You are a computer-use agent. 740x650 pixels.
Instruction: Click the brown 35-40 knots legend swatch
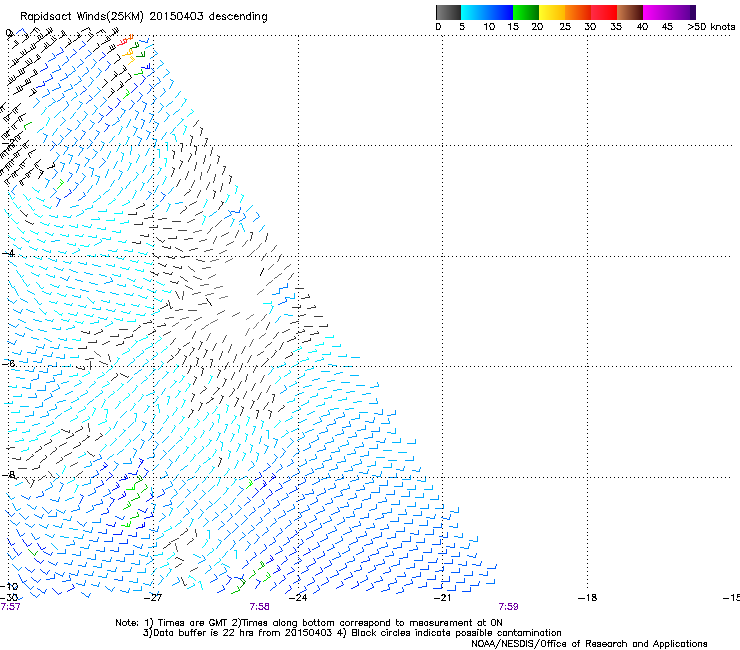(630, 12)
